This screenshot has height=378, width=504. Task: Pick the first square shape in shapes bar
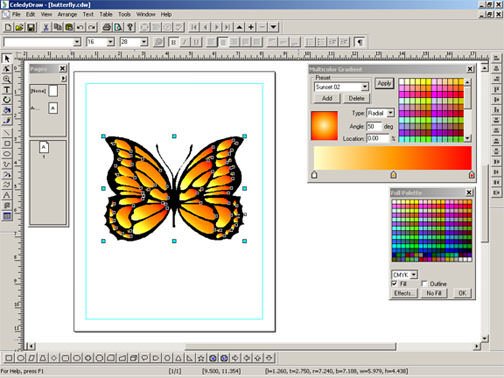(9, 358)
